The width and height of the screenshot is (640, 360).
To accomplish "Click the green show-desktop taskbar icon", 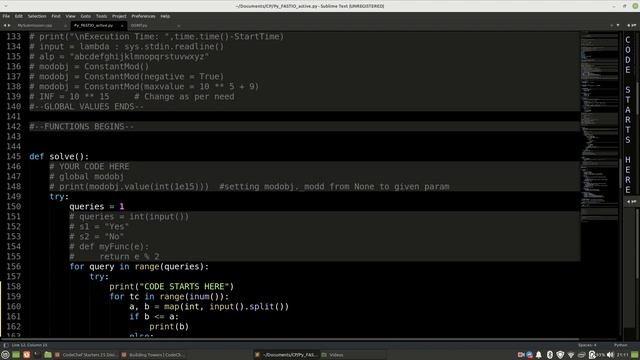I will tap(16, 355).
